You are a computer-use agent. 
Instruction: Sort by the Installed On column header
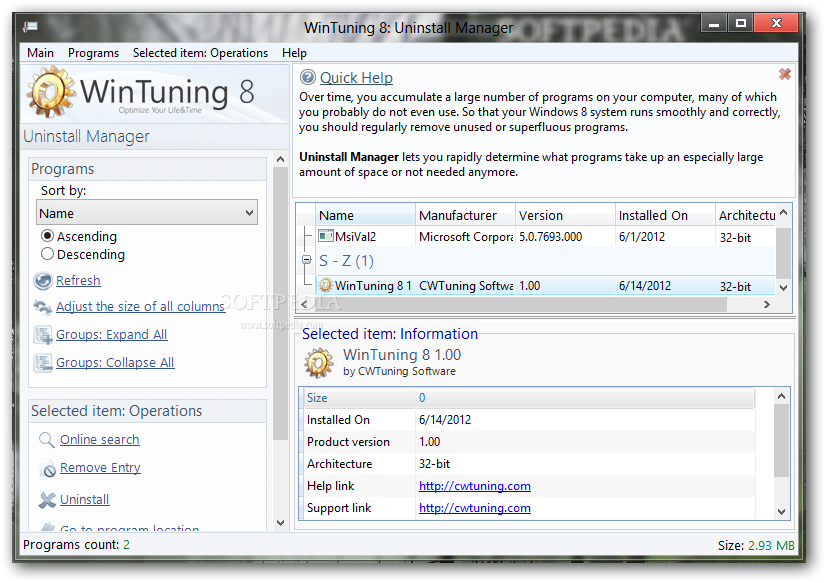tap(665, 215)
